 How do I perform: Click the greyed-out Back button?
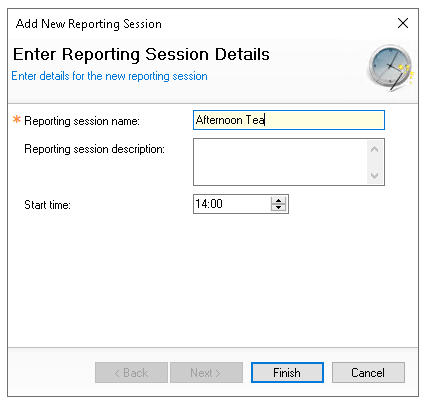[x=131, y=372]
